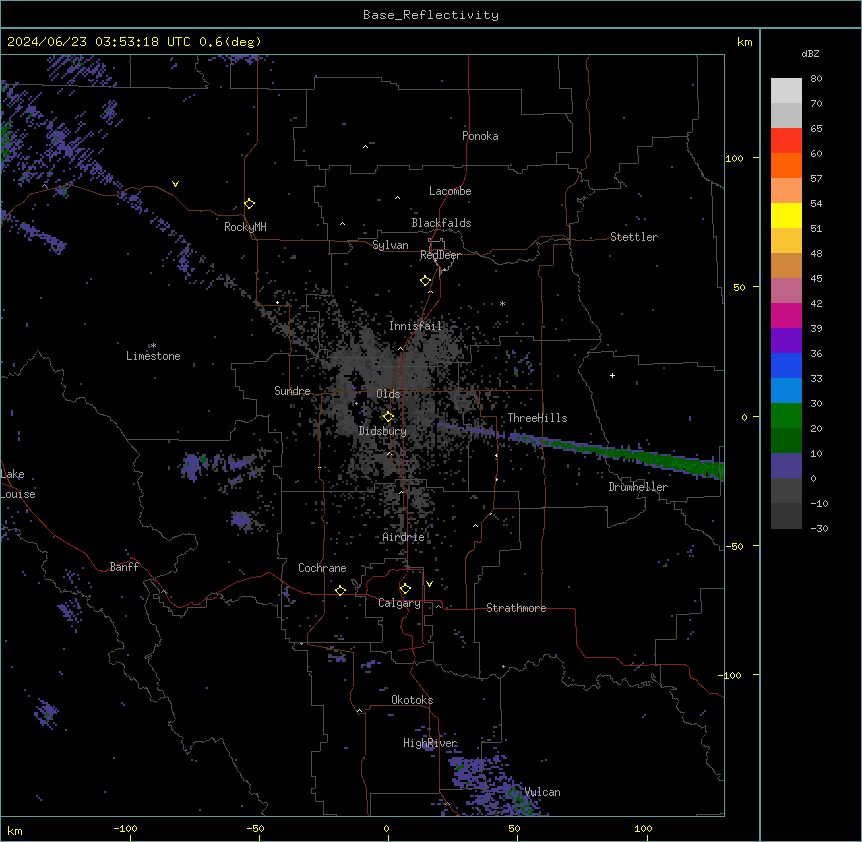Click the white plus marker northwest of Drumheller
Image resolution: width=862 pixels, height=842 pixels.
[612, 375]
